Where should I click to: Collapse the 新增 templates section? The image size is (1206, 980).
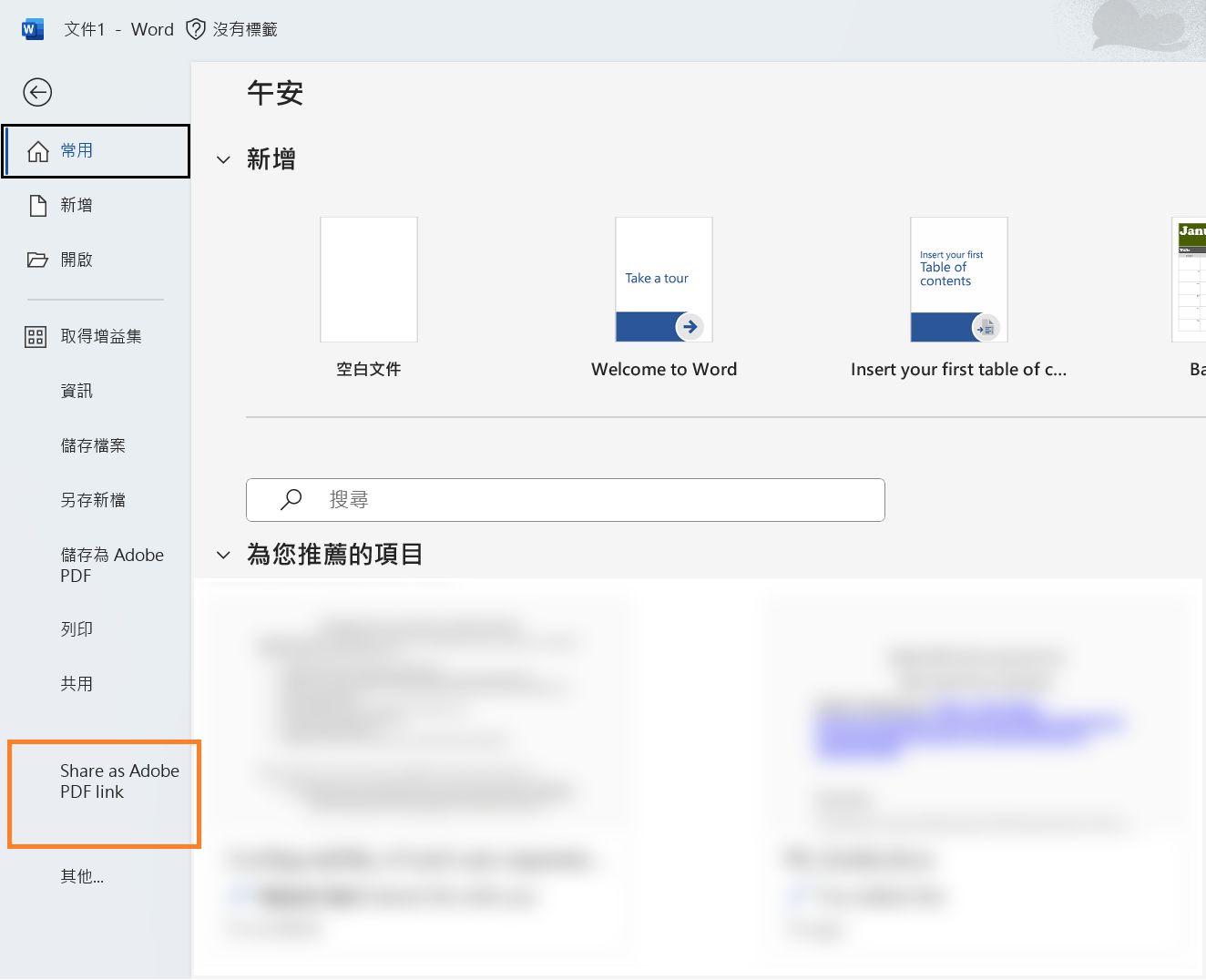click(x=223, y=159)
